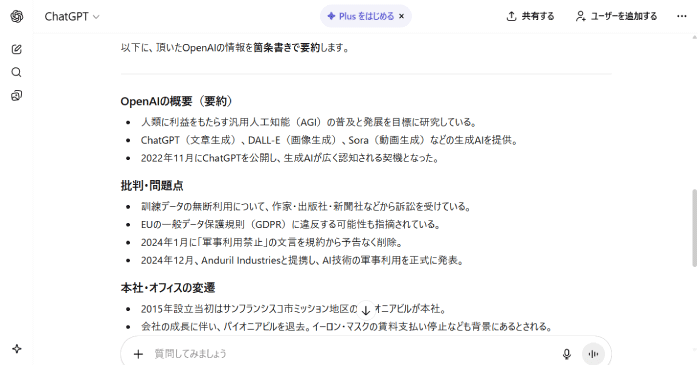The width and height of the screenshot is (698, 365).
Task: Click the vertical scrollbar thumb
Action: [694, 228]
